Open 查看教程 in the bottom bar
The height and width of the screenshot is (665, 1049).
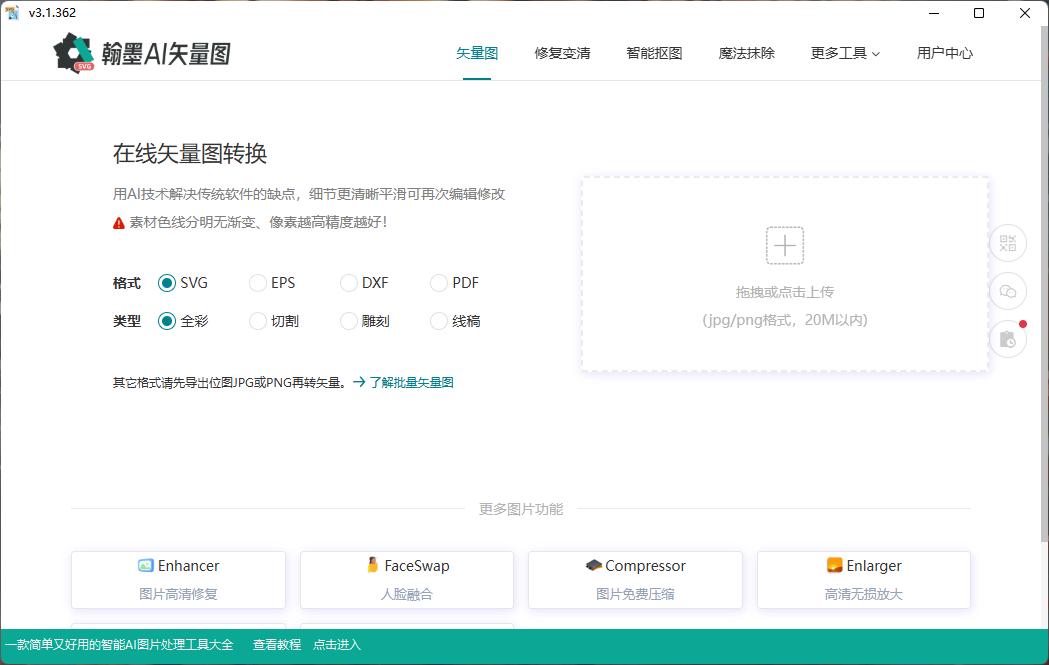point(276,644)
